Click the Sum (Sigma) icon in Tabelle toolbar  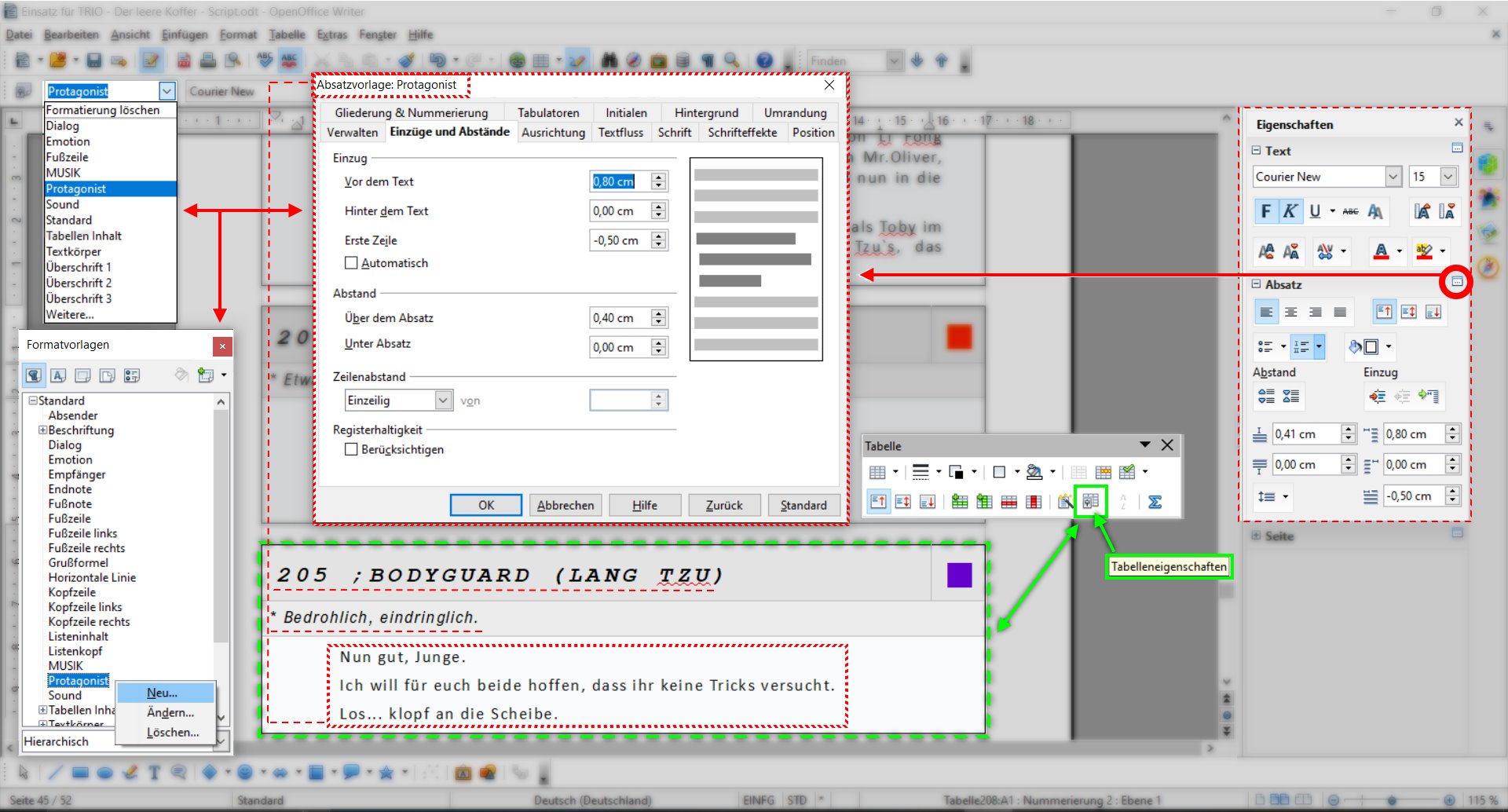tap(1155, 502)
